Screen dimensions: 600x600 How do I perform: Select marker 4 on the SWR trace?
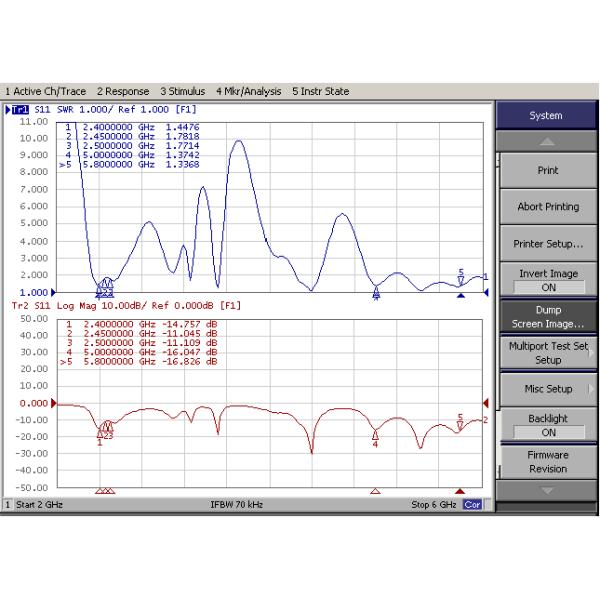point(376,291)
